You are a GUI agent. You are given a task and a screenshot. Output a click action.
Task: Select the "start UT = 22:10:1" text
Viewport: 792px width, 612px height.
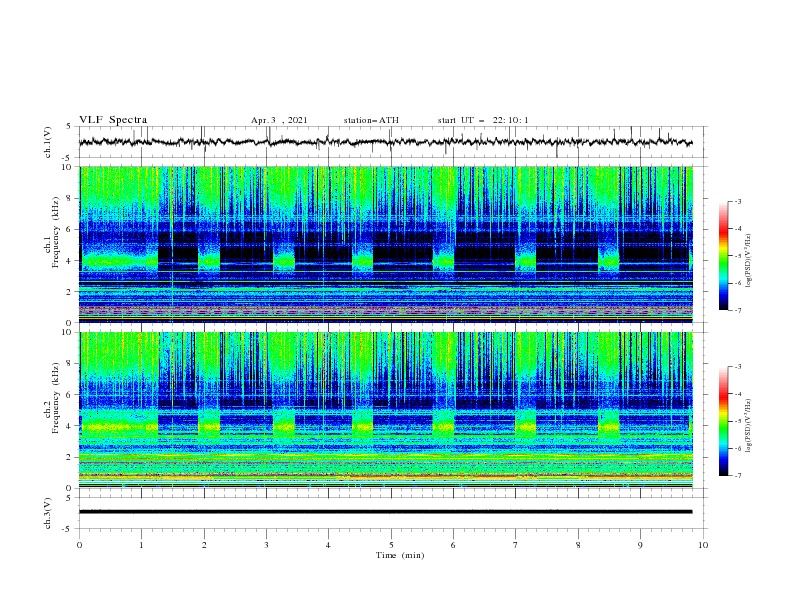coord(483,120)
